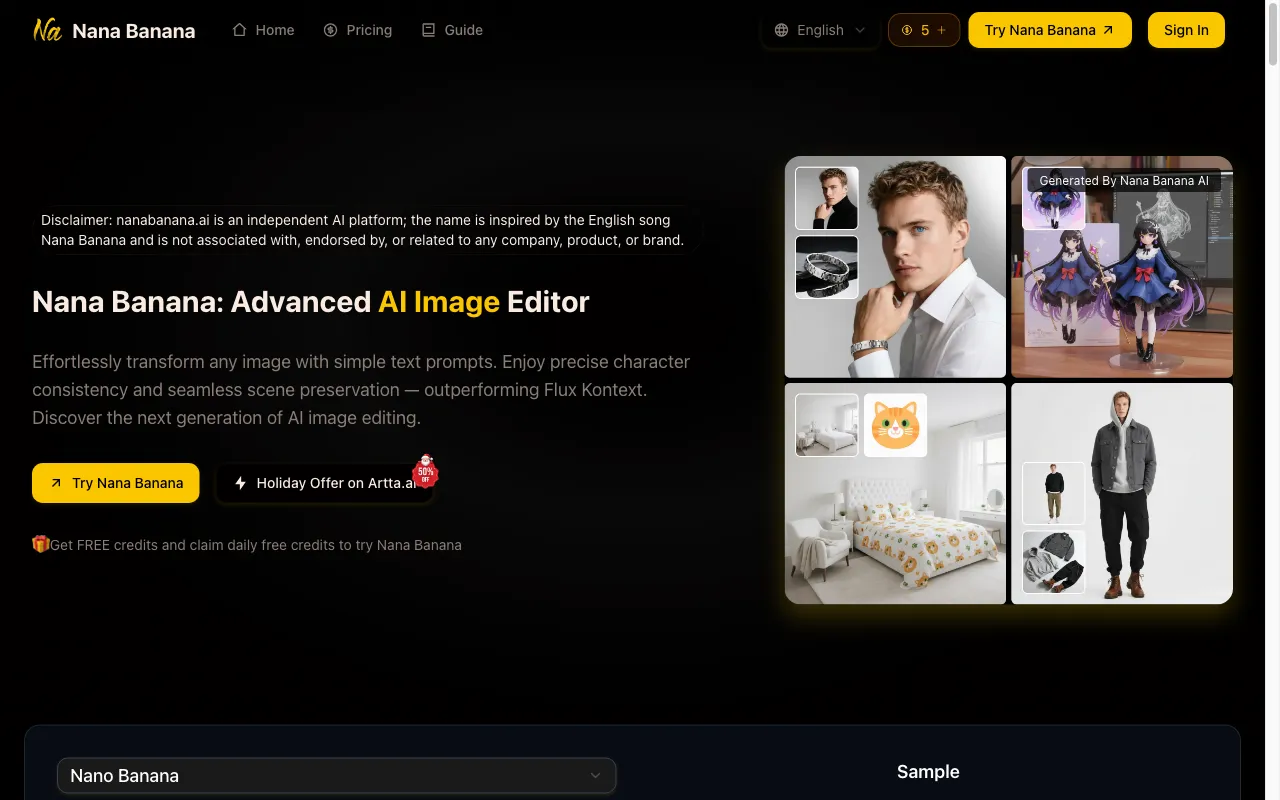Click the Nana Banana logo icon

(47, 30)
